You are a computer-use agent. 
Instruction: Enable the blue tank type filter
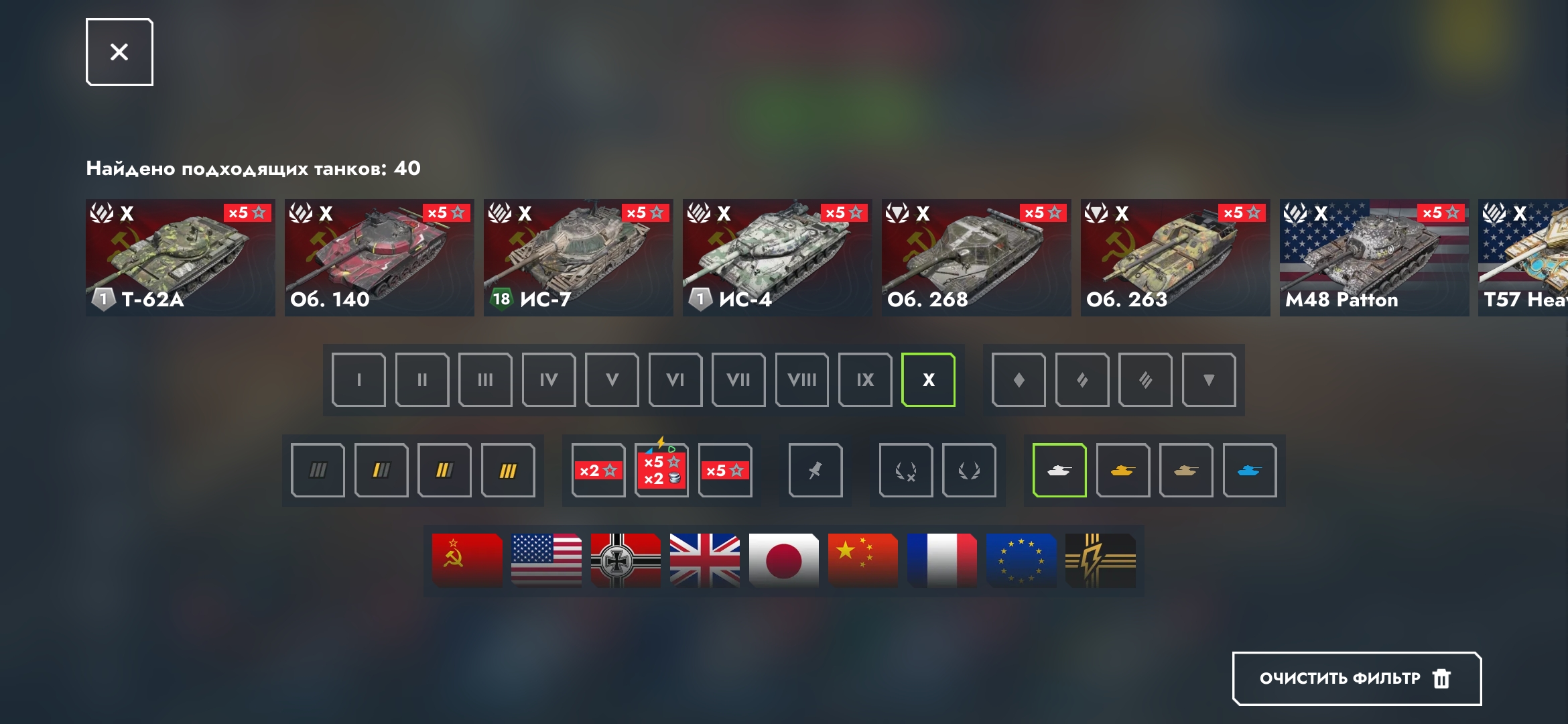point(1249,471)
